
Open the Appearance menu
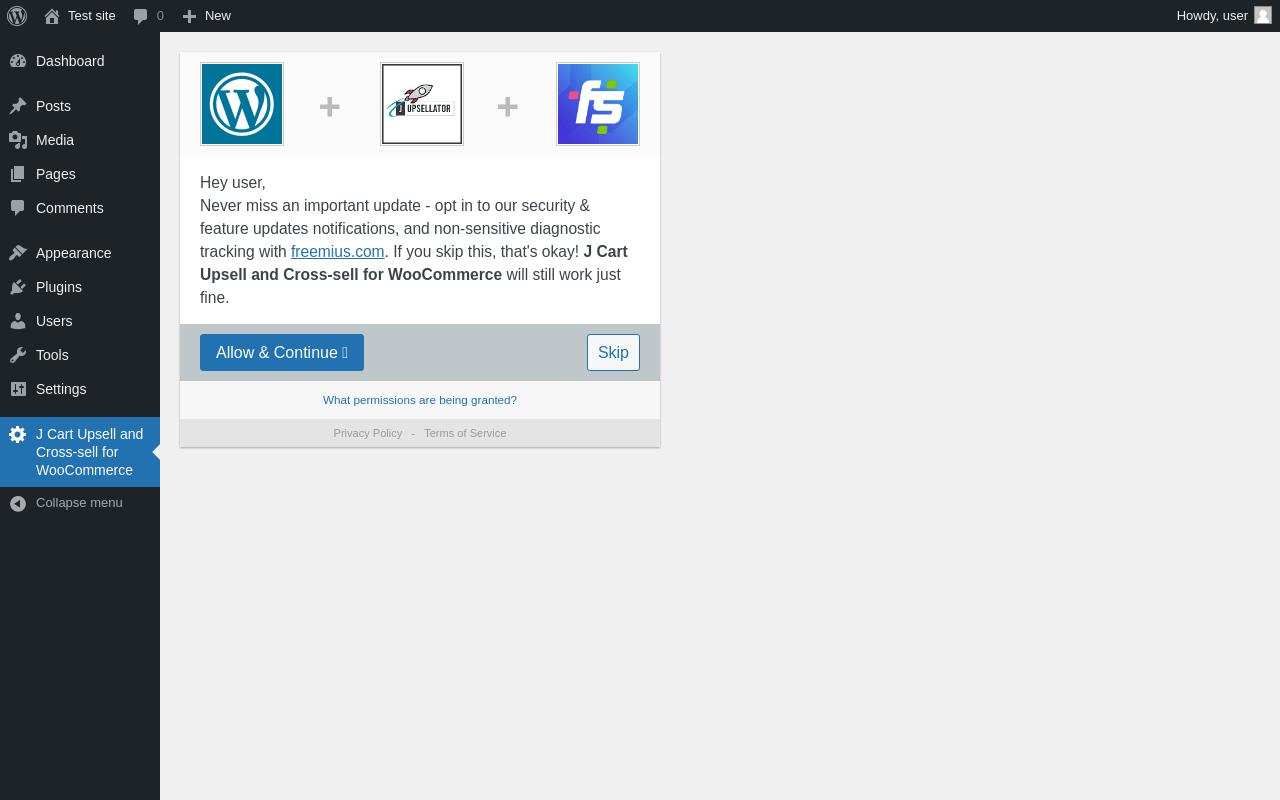coord(80,253)
